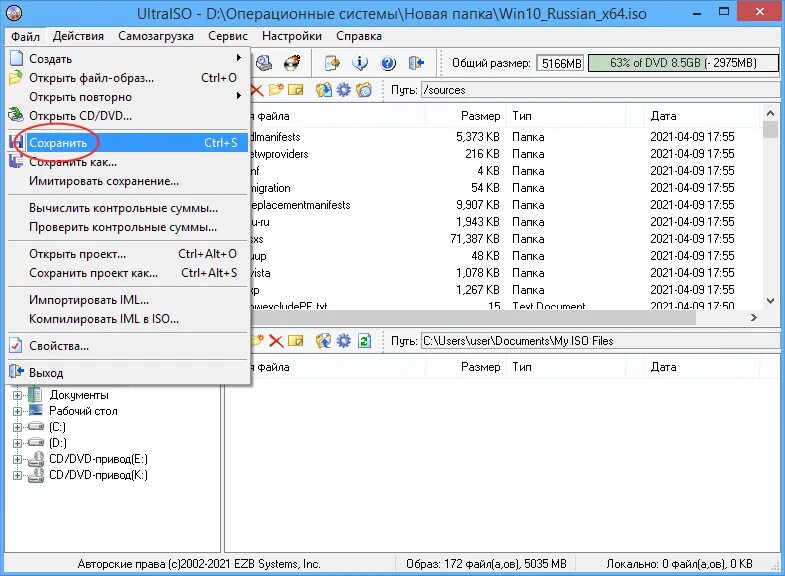Open the Самозагрузка menu

click(156, 36)
